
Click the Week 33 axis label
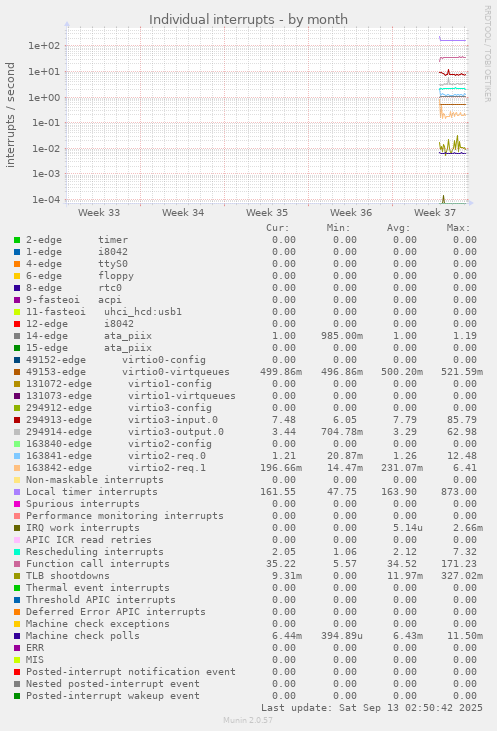click(99, 213)
